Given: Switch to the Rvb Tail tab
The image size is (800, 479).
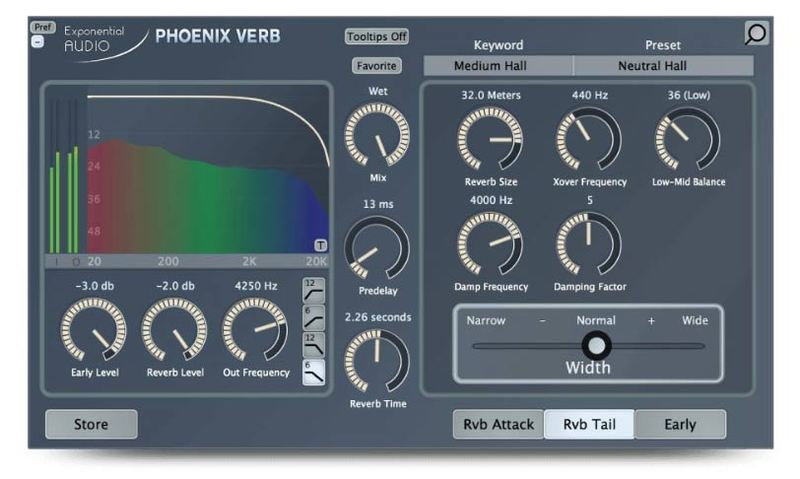Looking at the screenshot, I should point(589,424).
